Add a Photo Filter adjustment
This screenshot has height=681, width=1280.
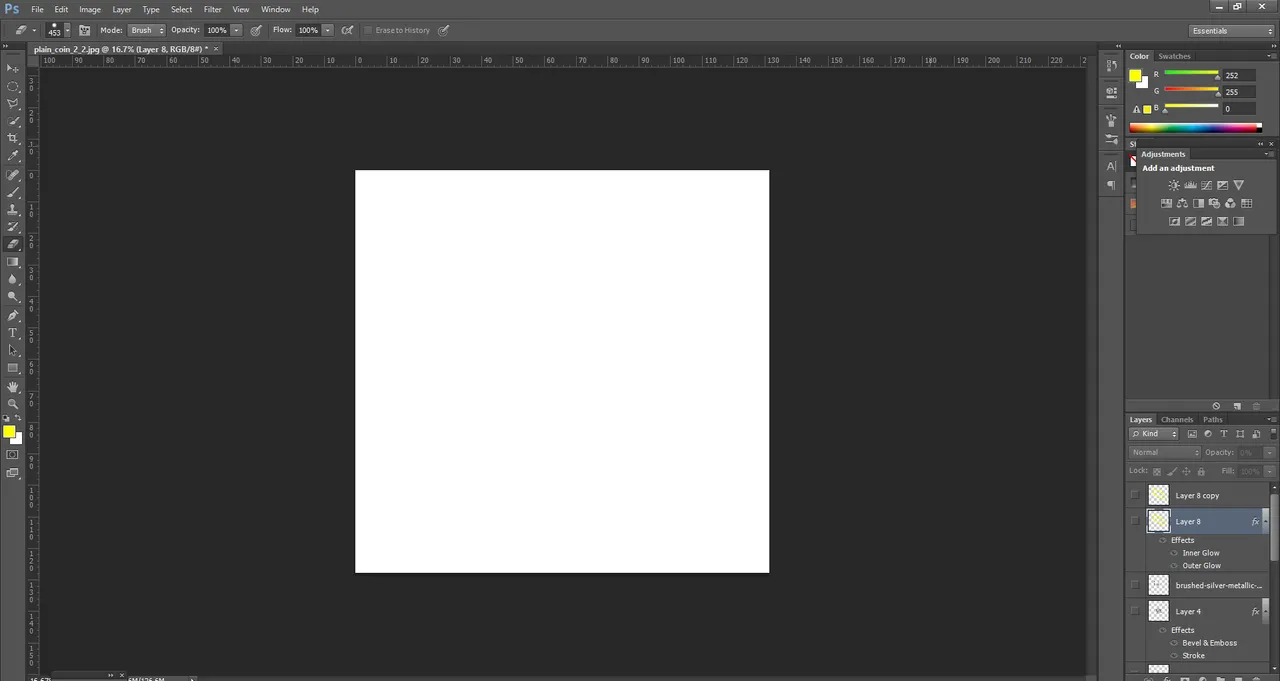coord(1214,203)
